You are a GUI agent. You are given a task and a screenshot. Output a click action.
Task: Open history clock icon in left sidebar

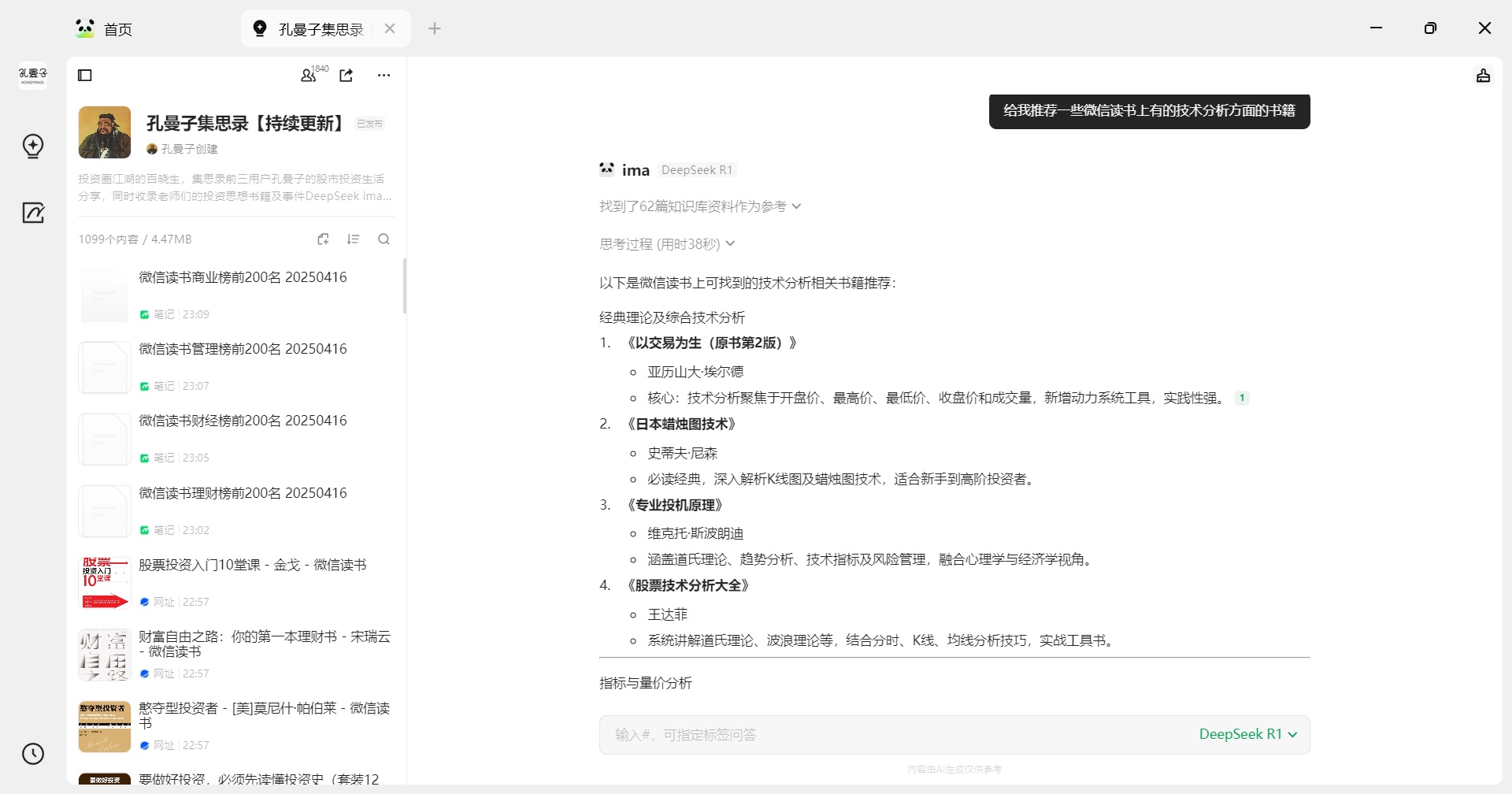point(33,754)
